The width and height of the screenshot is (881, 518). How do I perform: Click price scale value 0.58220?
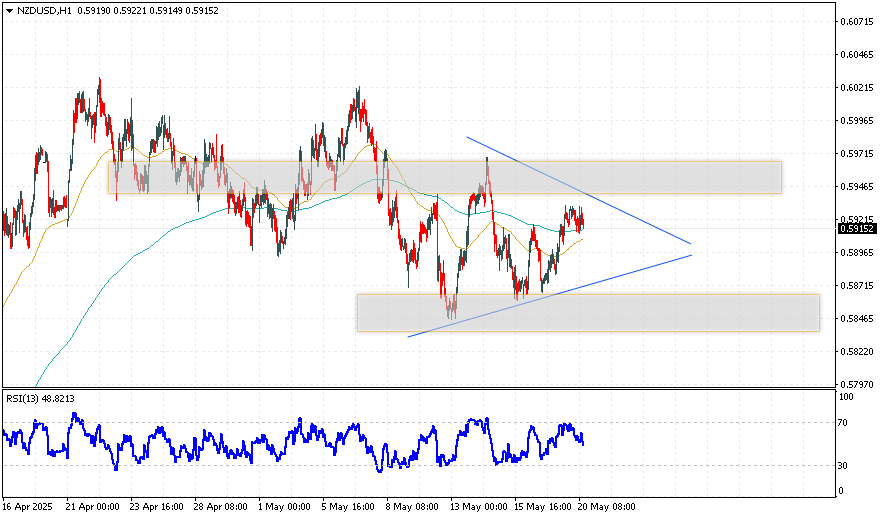coord(856,352)
